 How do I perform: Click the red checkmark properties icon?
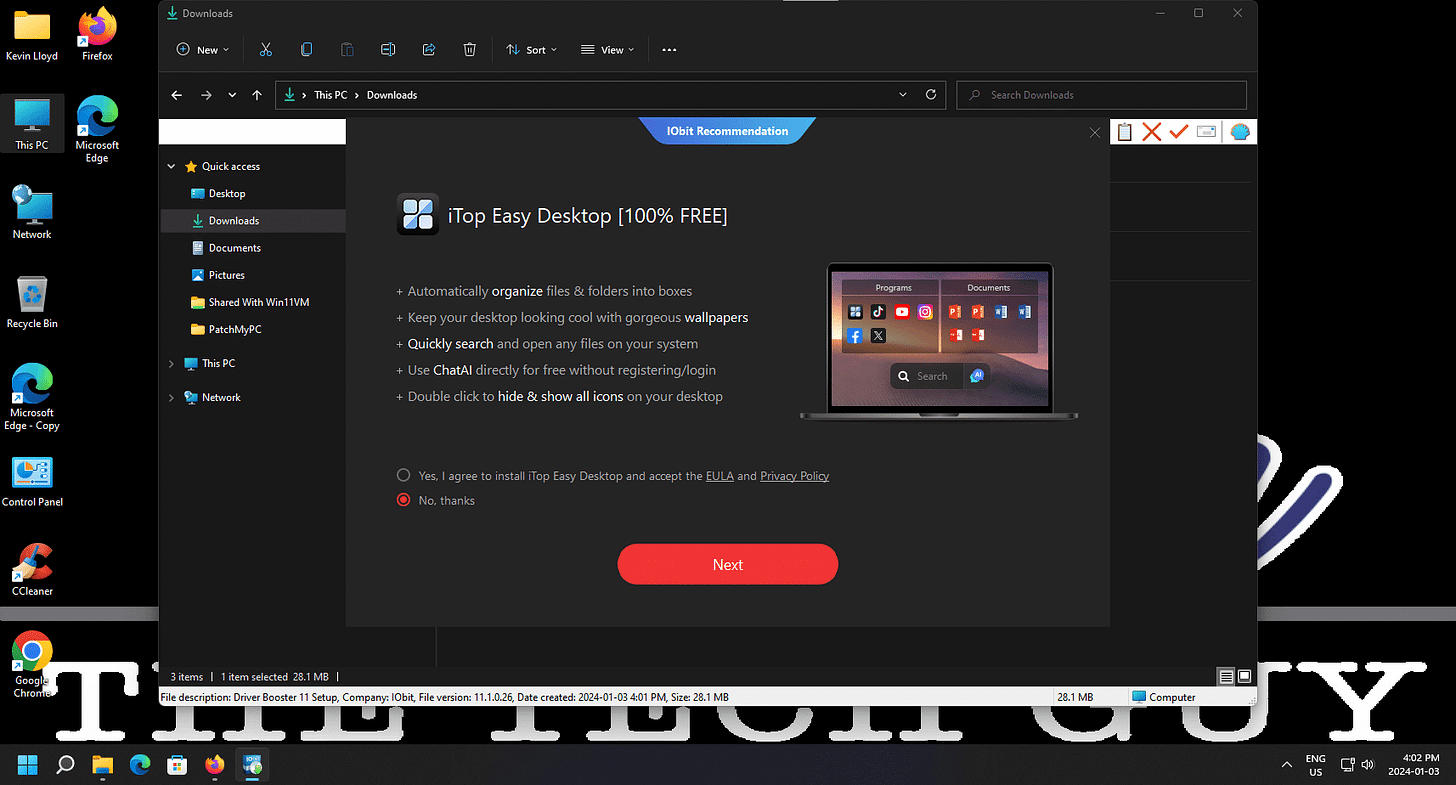click(1178, 132)
